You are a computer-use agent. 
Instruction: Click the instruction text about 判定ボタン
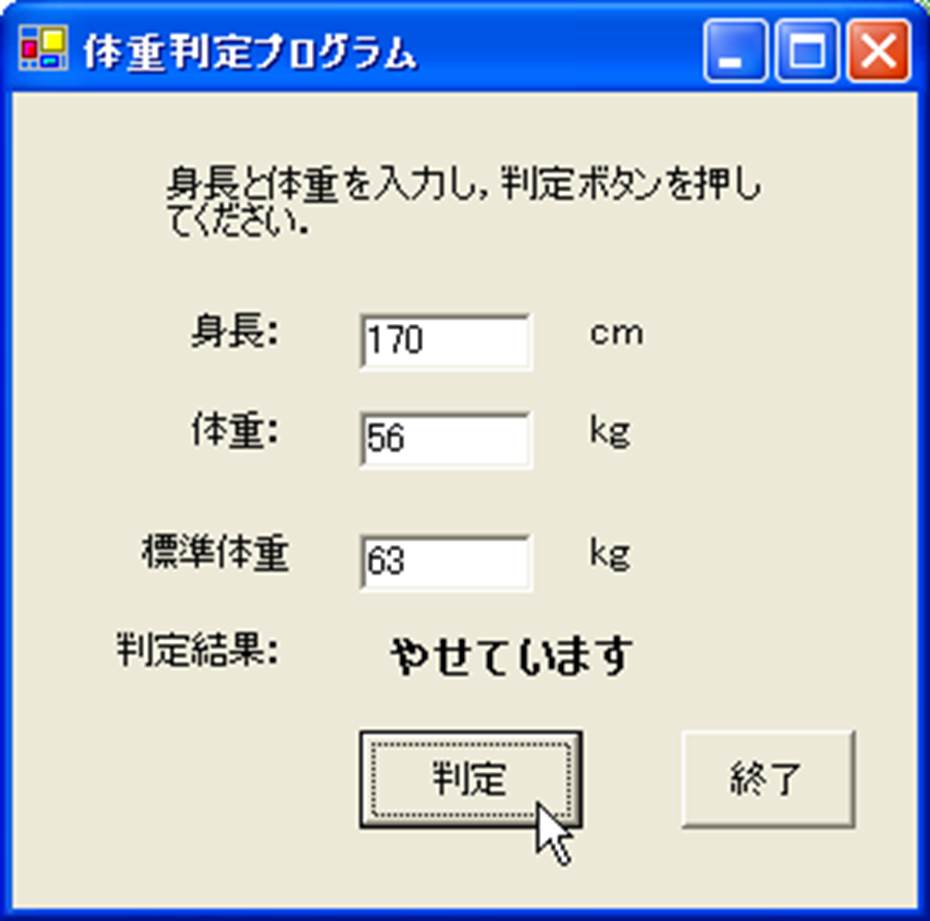coord(463,200)
